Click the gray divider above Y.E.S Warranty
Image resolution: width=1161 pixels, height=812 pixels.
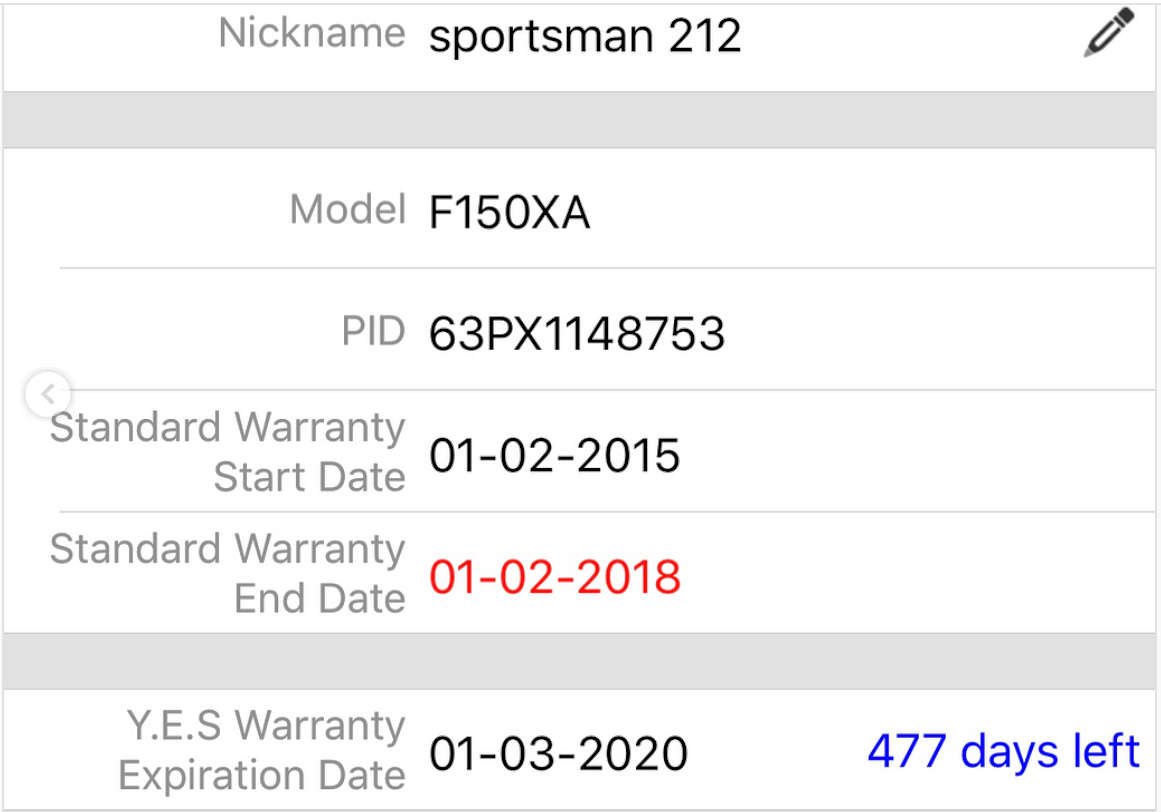coord(580,661)
